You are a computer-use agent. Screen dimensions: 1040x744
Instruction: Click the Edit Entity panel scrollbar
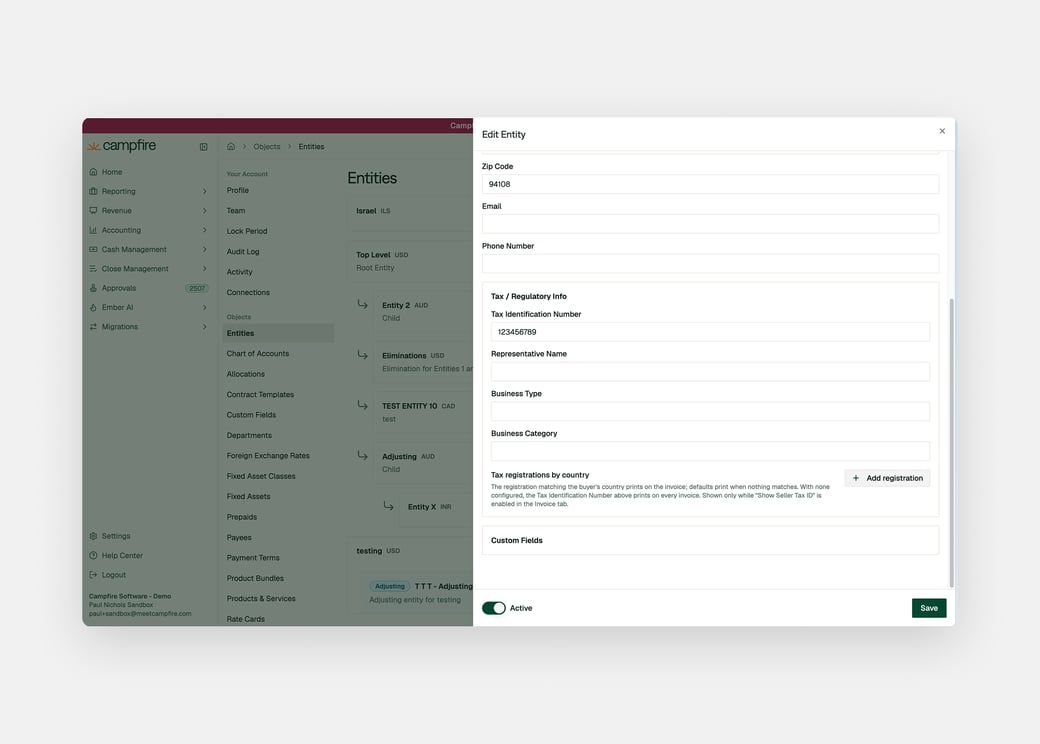(x=951, y=443)
